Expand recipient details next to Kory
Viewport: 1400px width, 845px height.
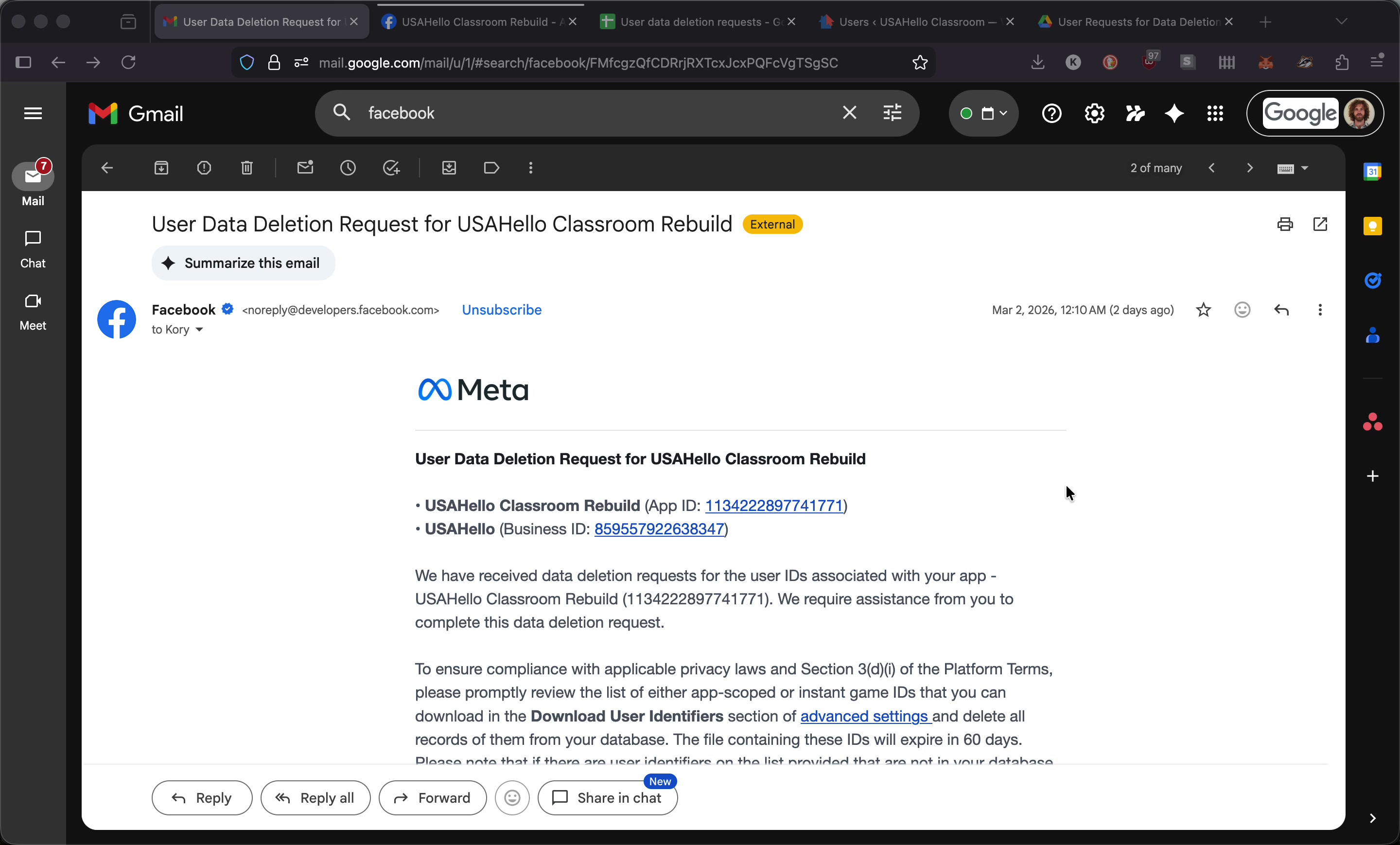tap(199, 330)
